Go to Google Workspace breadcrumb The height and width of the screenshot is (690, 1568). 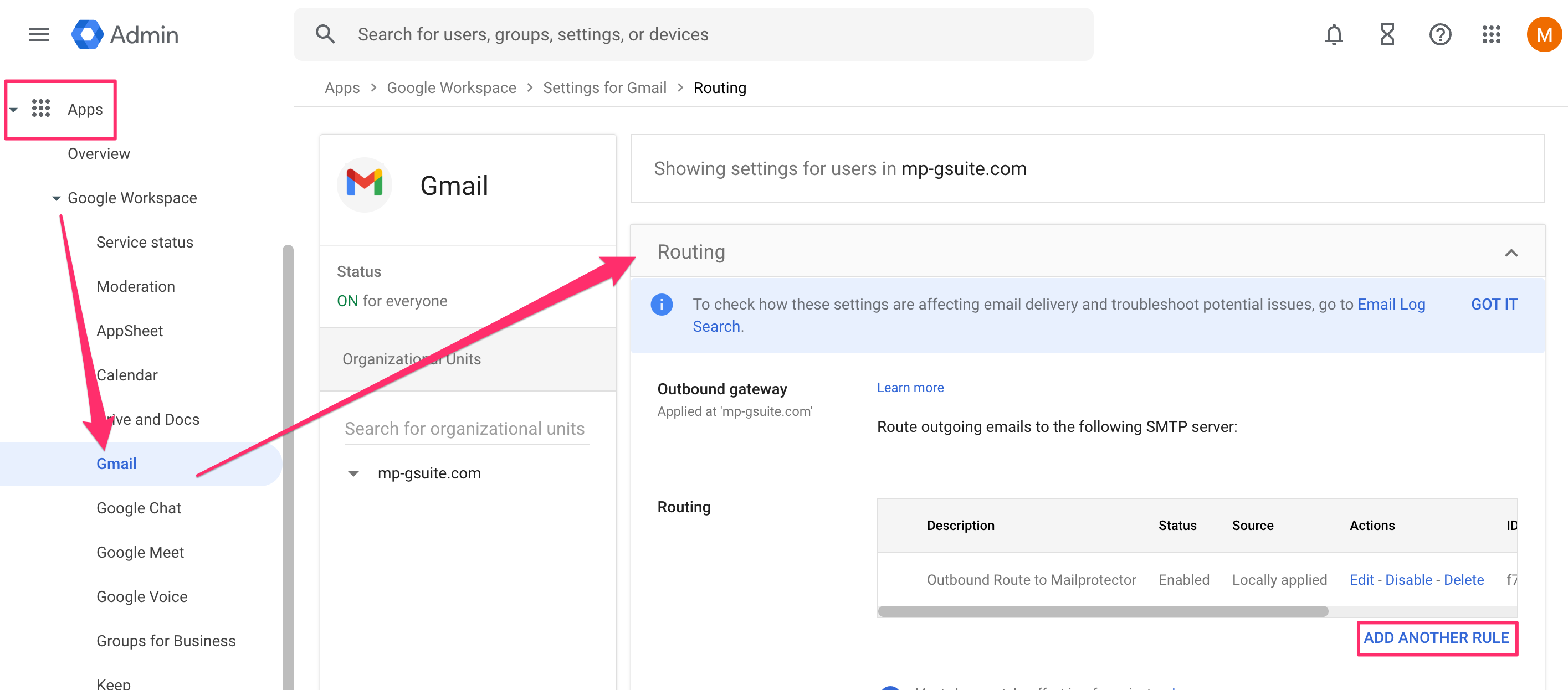(x=452, y=88)
